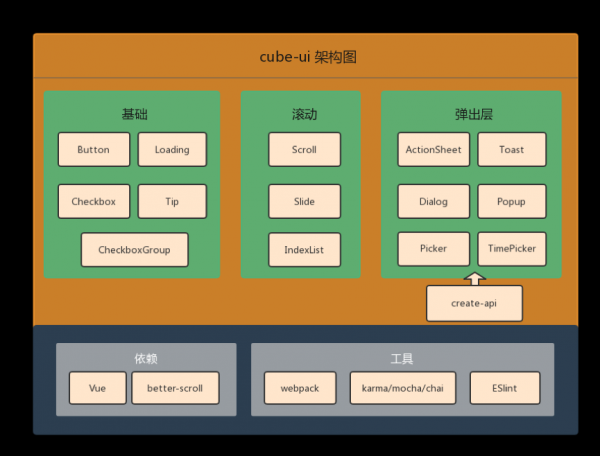Select the ActionSheet component box
This screenshot has height=456, width=600.
(x=434, y=150)
